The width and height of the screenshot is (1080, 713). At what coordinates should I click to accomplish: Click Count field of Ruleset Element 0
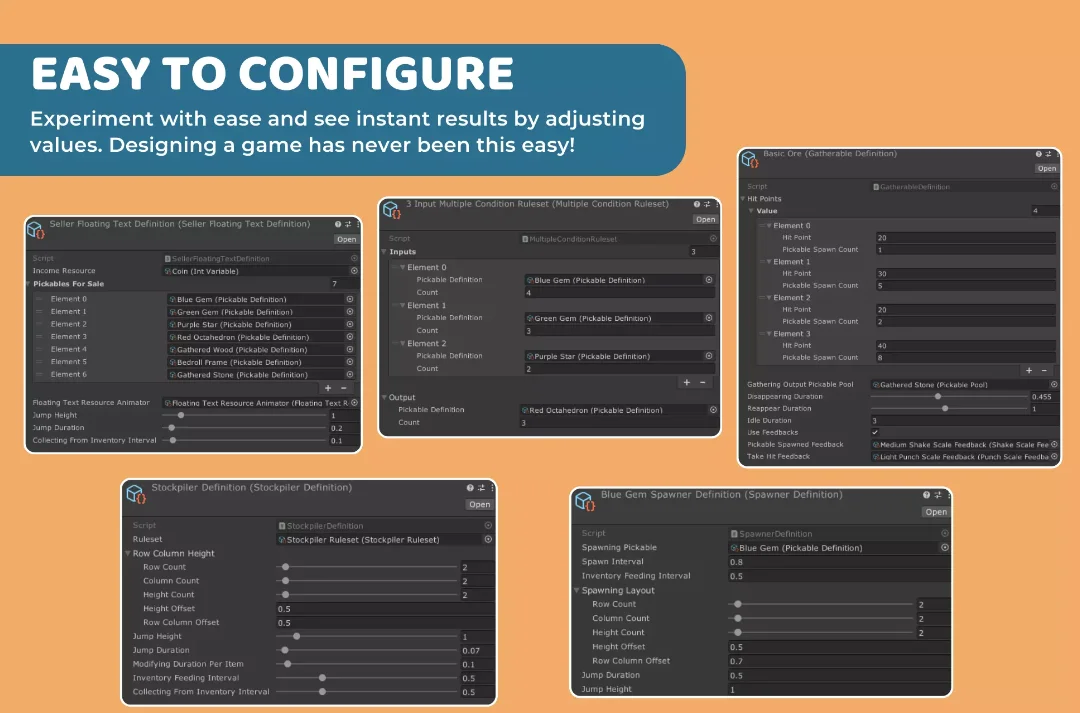point(619,293)
